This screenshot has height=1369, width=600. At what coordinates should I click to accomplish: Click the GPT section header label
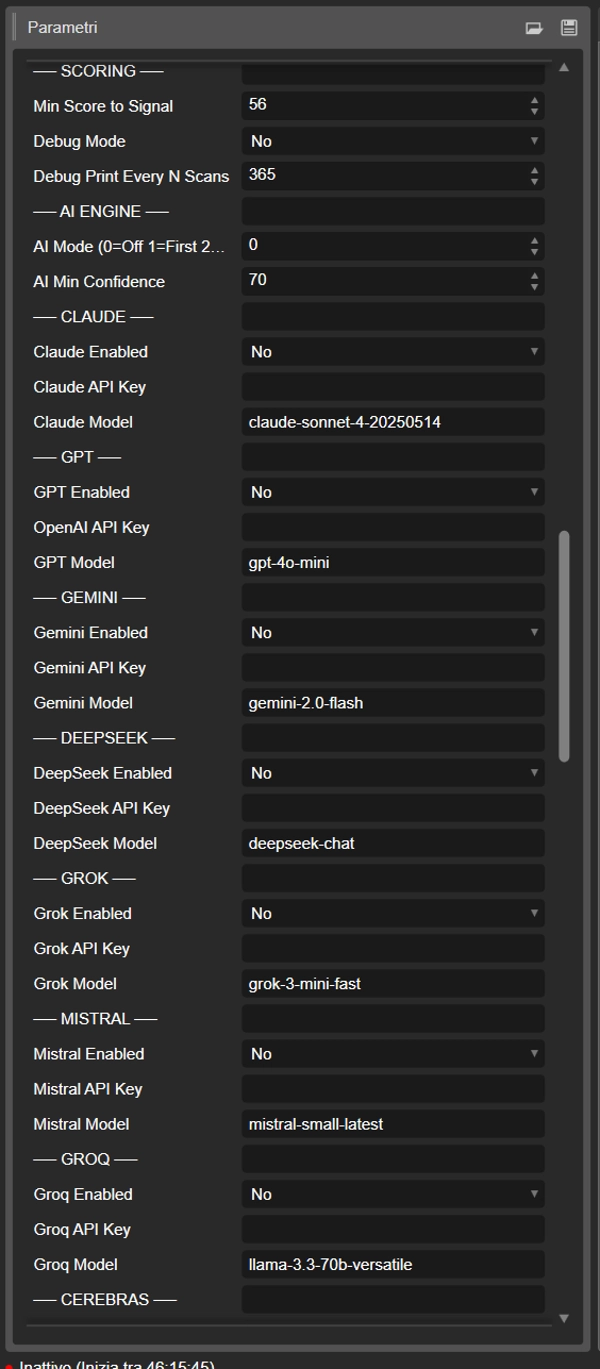point(77,457)
